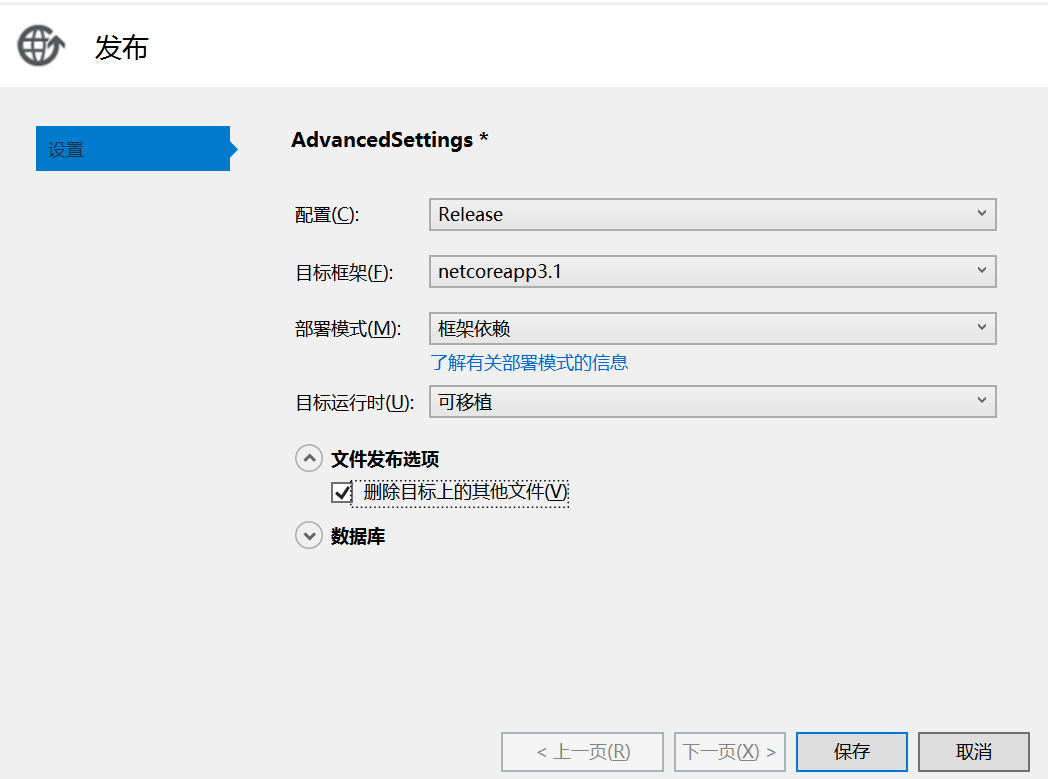
Task: Open the 了解有关部署模式的信息 link
Action: (x=529, y=363)
